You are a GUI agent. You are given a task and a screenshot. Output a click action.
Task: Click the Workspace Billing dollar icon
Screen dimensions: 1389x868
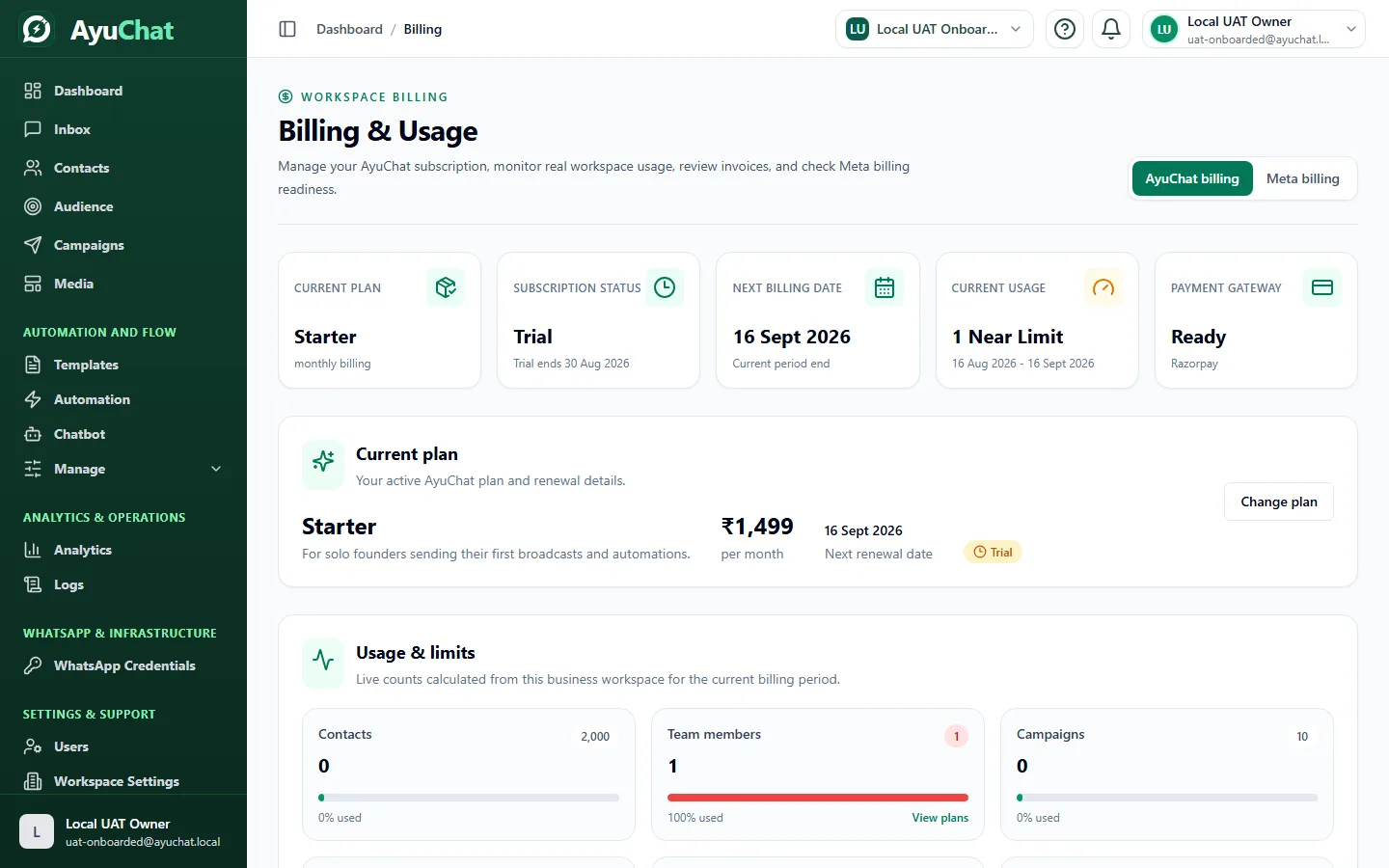pos(286,96)
